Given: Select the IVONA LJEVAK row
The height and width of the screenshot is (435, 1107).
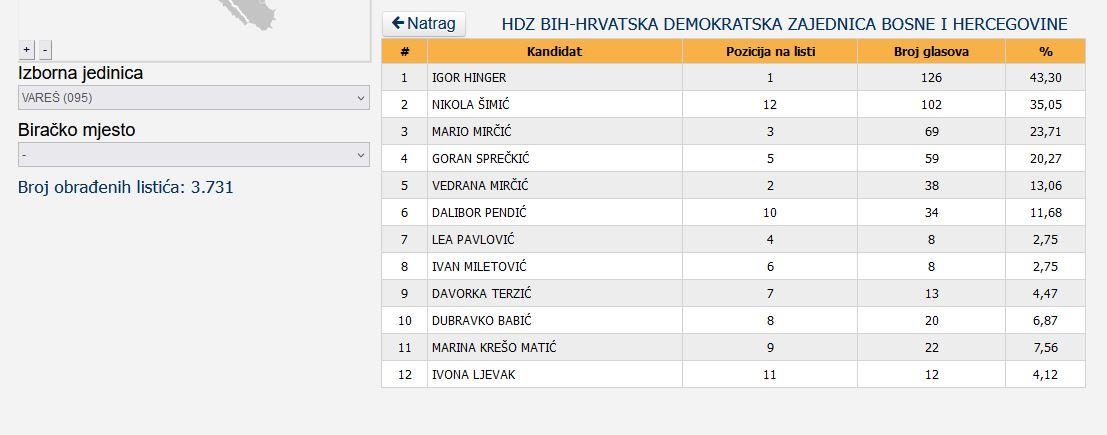Looking at the screenshot, I should [x=734, y=374].
